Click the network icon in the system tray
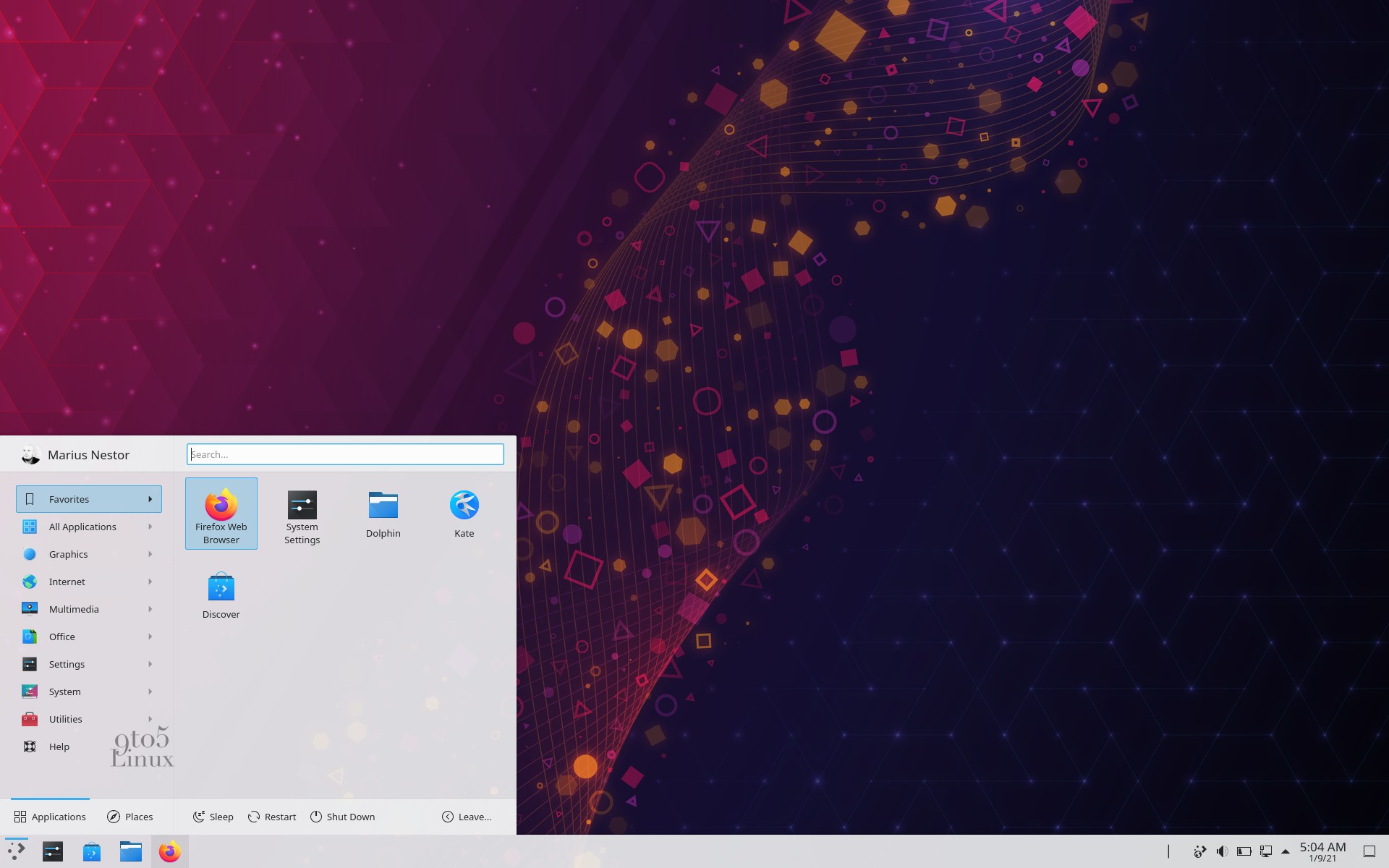1389x868 pixels. (x=1265, y=851)
